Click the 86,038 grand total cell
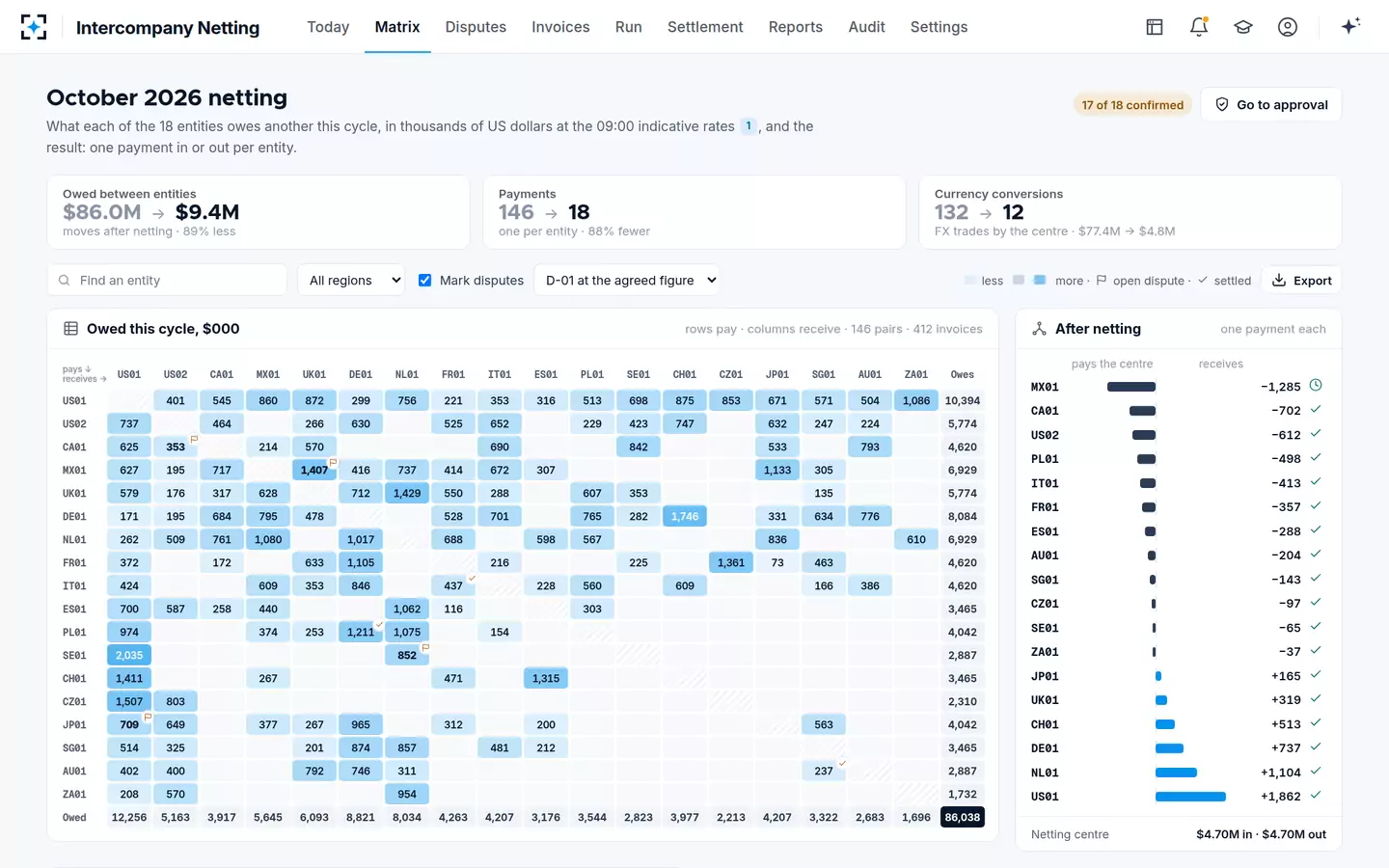This screenshot has width=1389, height=868. [963, 817]
